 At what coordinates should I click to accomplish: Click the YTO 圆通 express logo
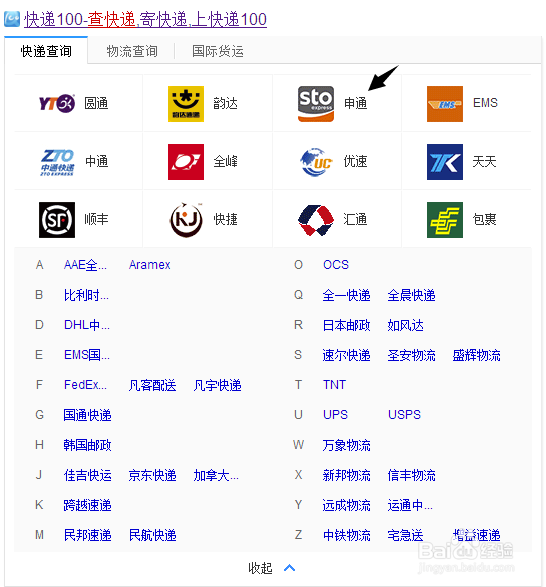pos(57,103)
